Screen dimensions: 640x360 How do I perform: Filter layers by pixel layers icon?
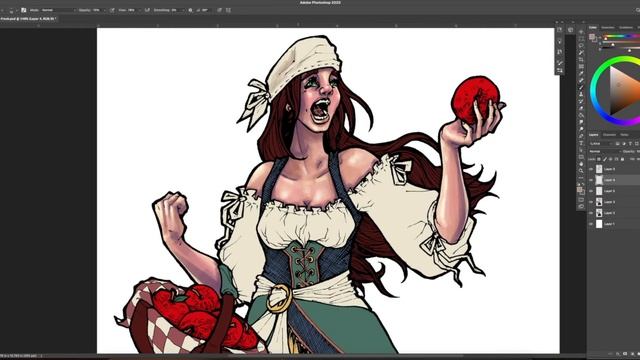(618, 144)
